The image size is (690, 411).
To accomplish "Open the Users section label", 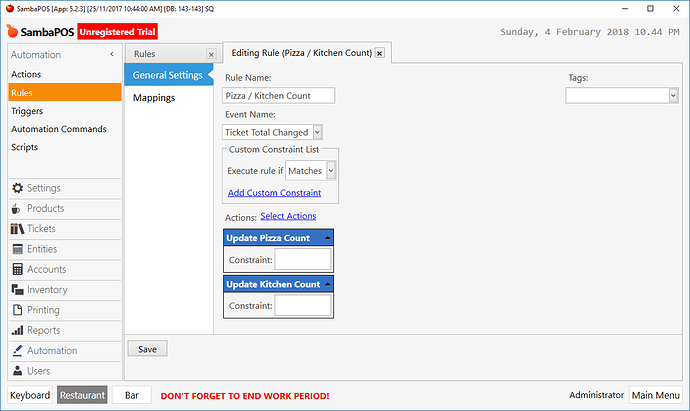I will (x=39, y=371).
